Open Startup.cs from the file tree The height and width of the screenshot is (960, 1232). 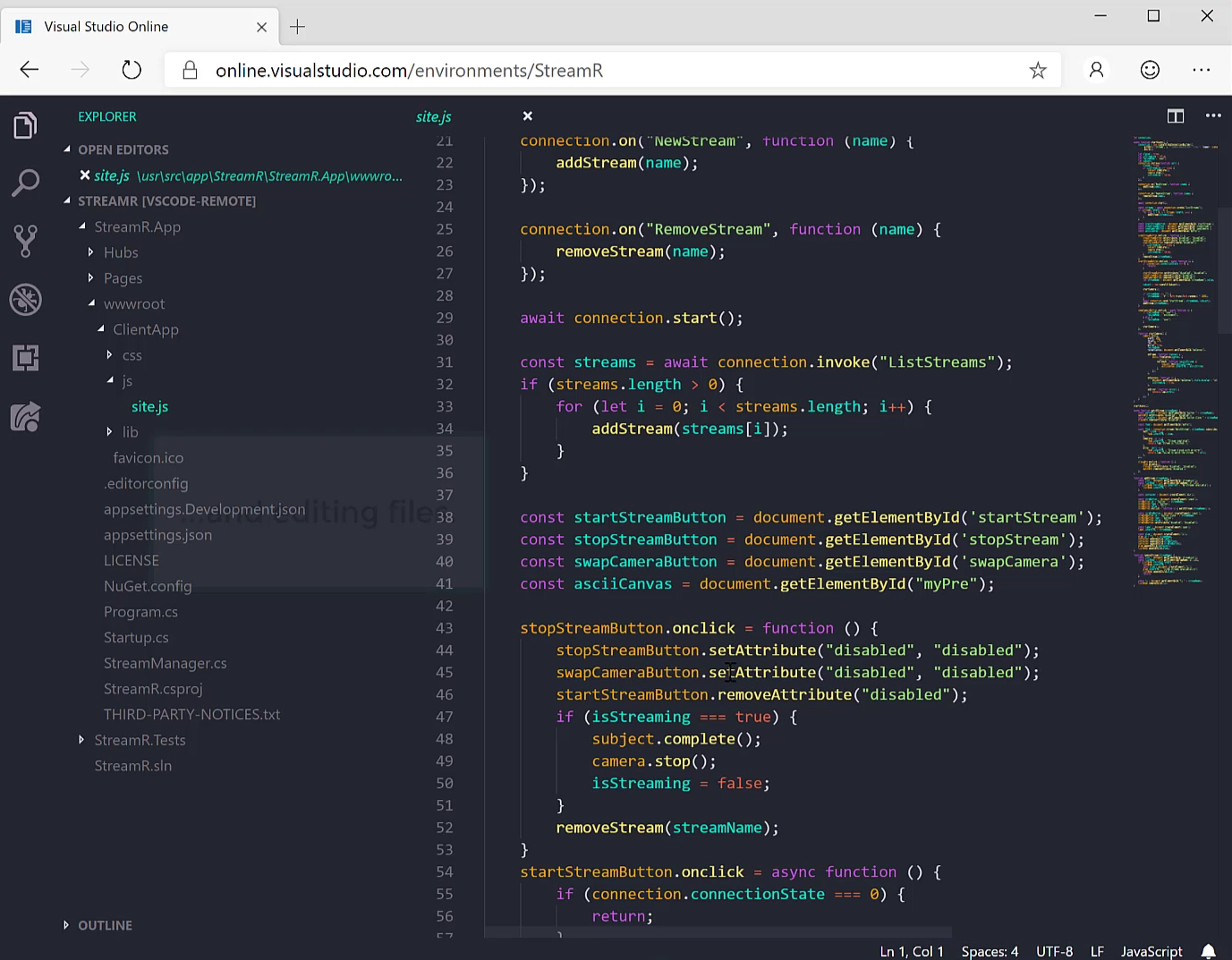click(x=136, y=637)
